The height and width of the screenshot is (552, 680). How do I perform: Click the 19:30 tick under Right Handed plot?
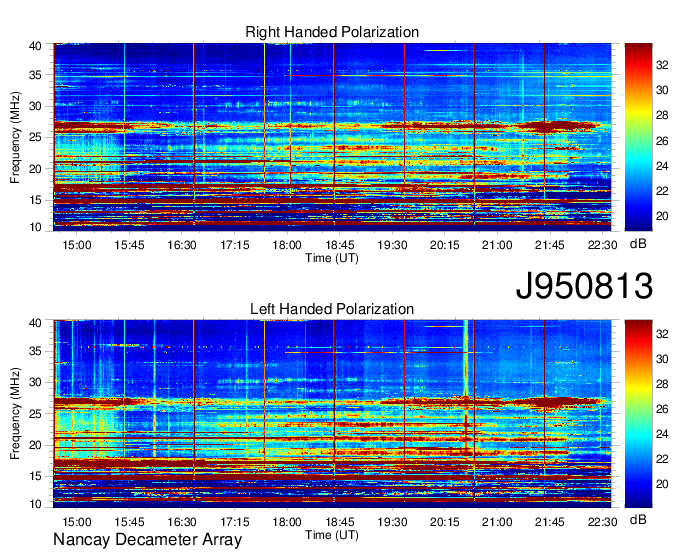pos(392,245)
